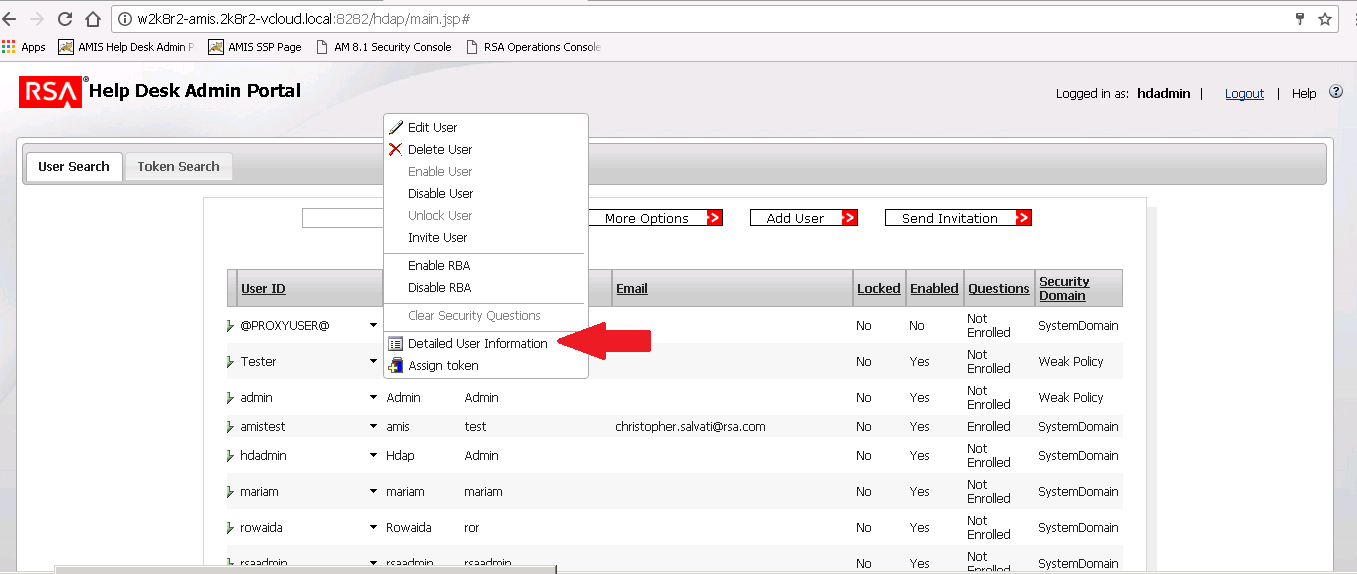The width and height of the screenshot is (1357, 574).
Task: Reload the page with the refresh icon
Action: 65,19
